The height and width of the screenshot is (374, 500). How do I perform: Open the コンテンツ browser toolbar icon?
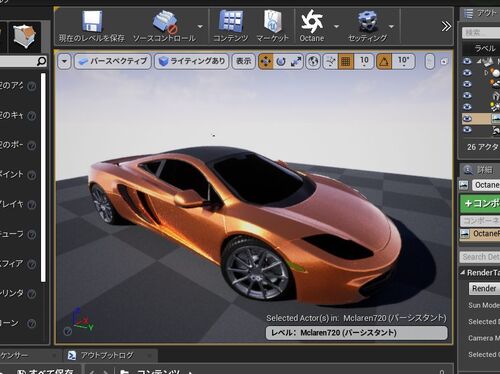[x=231, y=21]
